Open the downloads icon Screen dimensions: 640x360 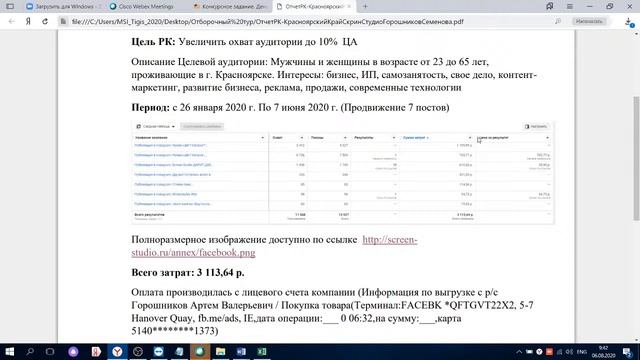629,22
